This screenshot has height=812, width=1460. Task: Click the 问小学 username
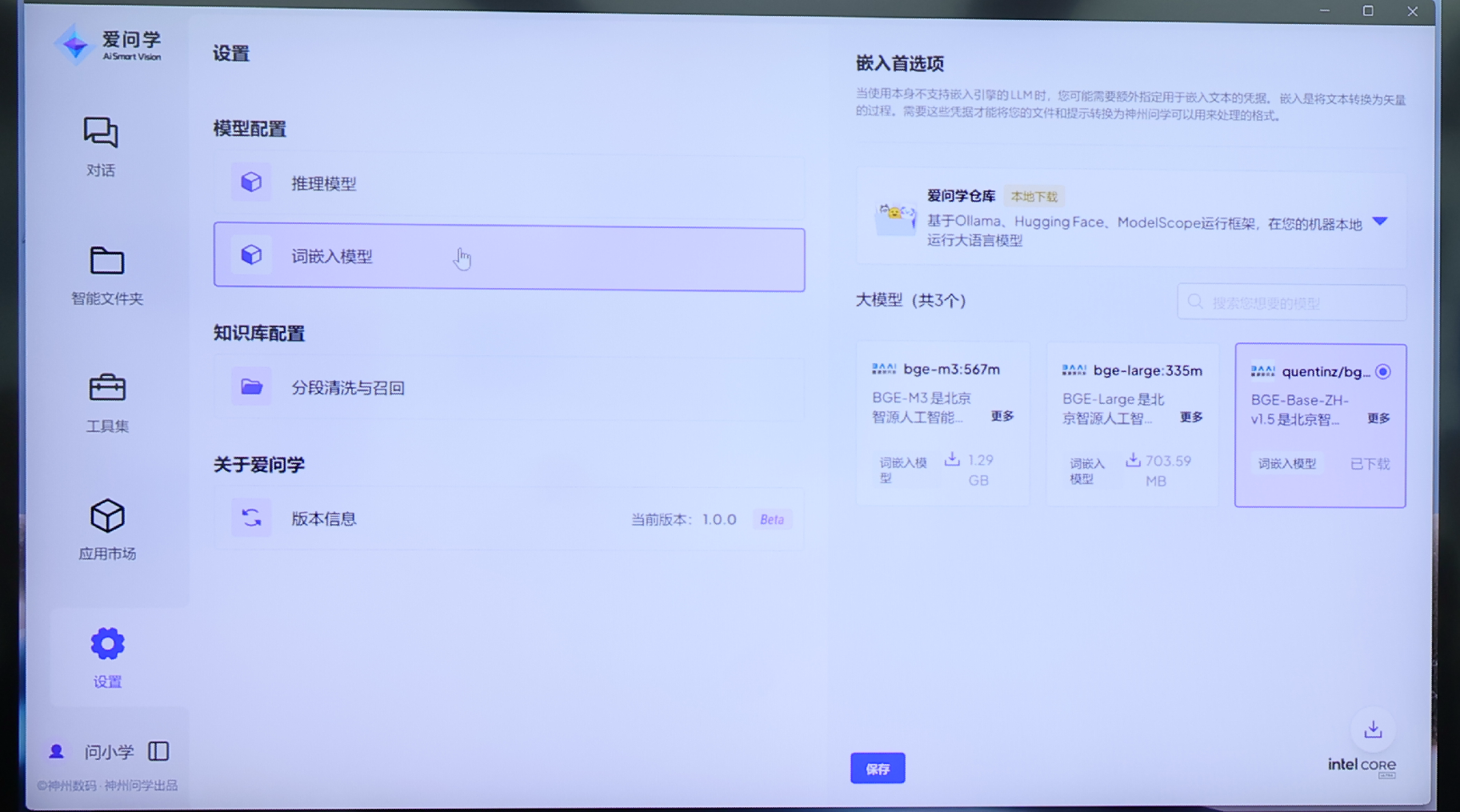coord(109,751)
